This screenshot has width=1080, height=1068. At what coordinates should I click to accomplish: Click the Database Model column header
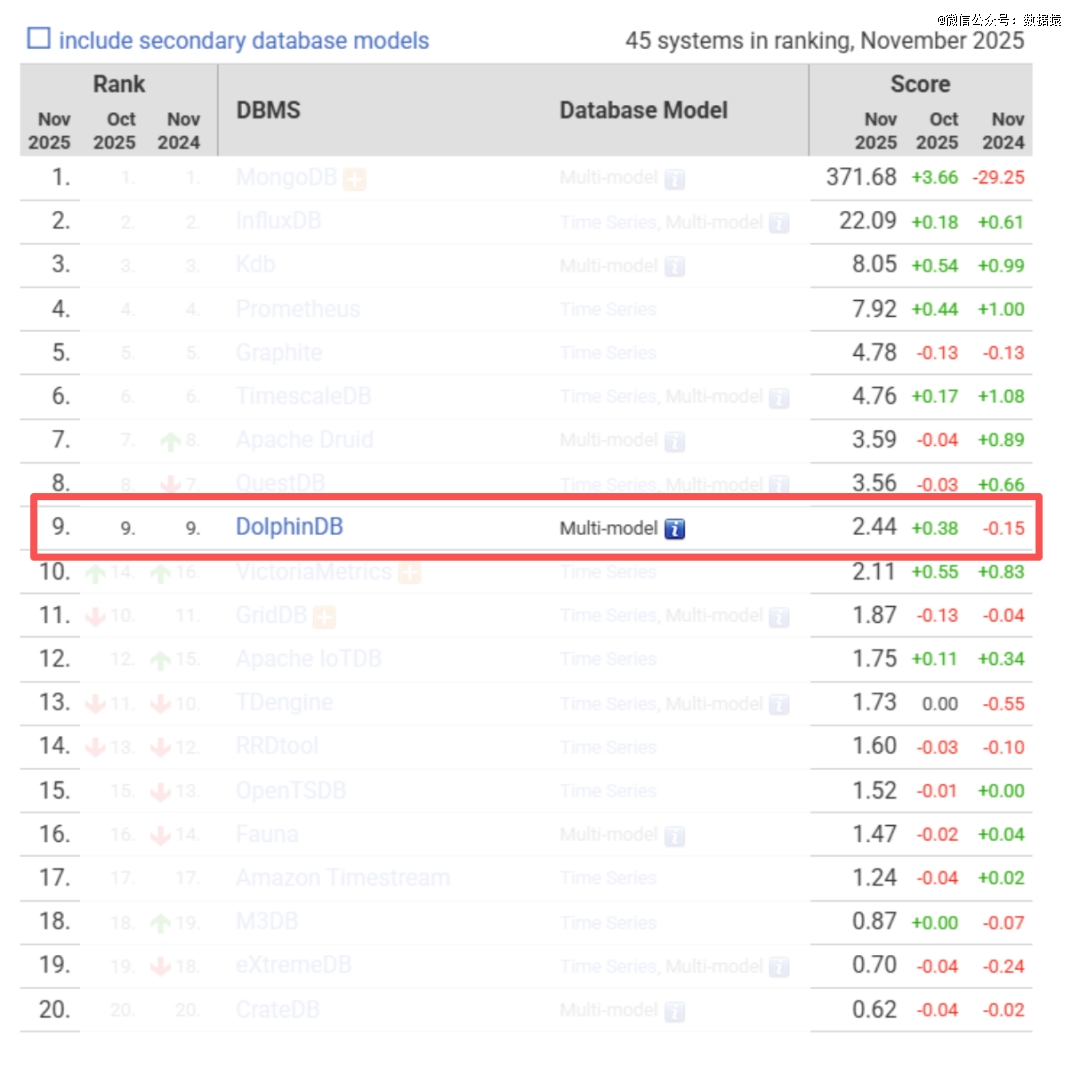click(x=643, y=110)
